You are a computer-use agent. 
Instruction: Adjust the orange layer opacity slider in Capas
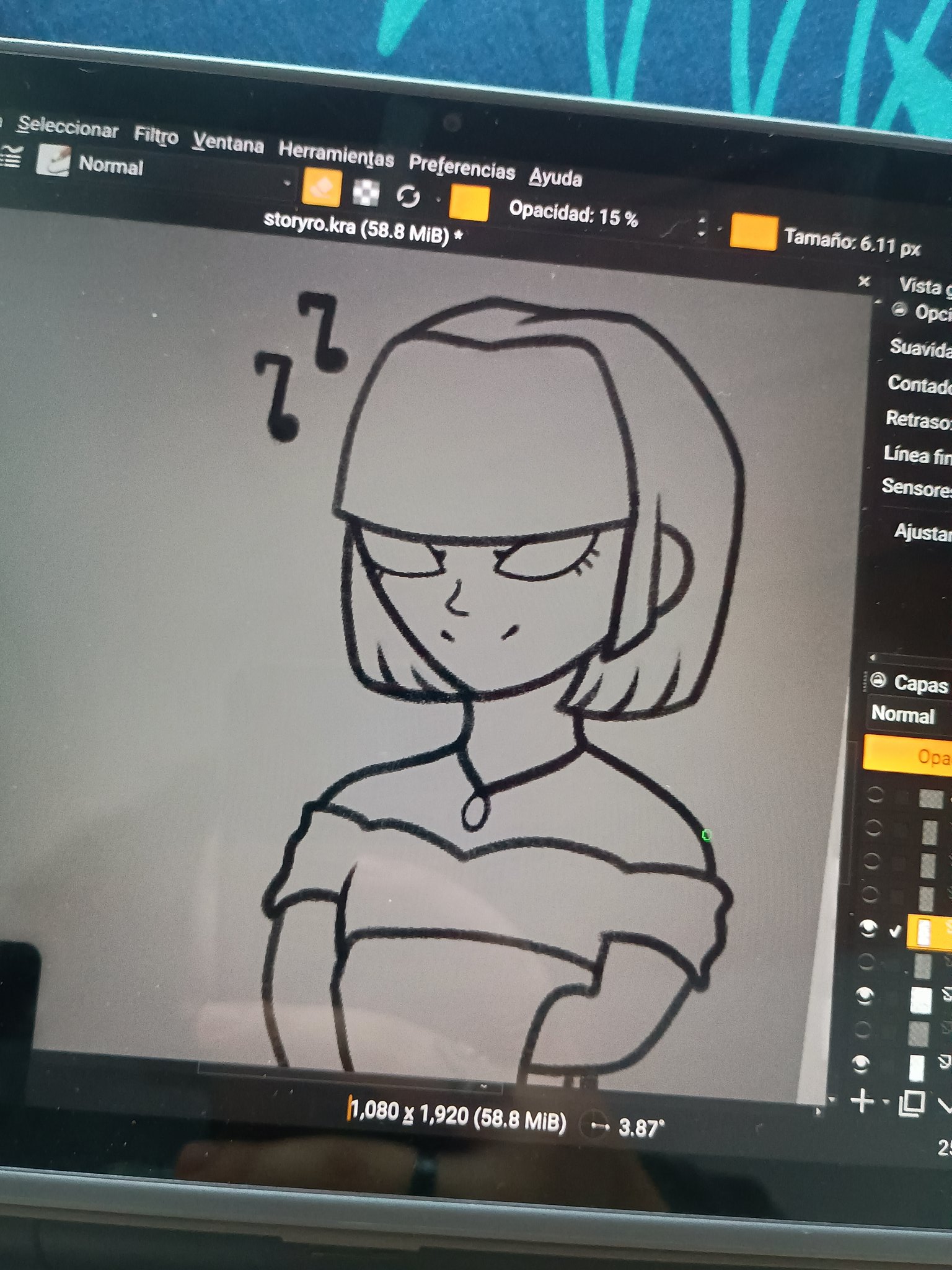point(907,754)
